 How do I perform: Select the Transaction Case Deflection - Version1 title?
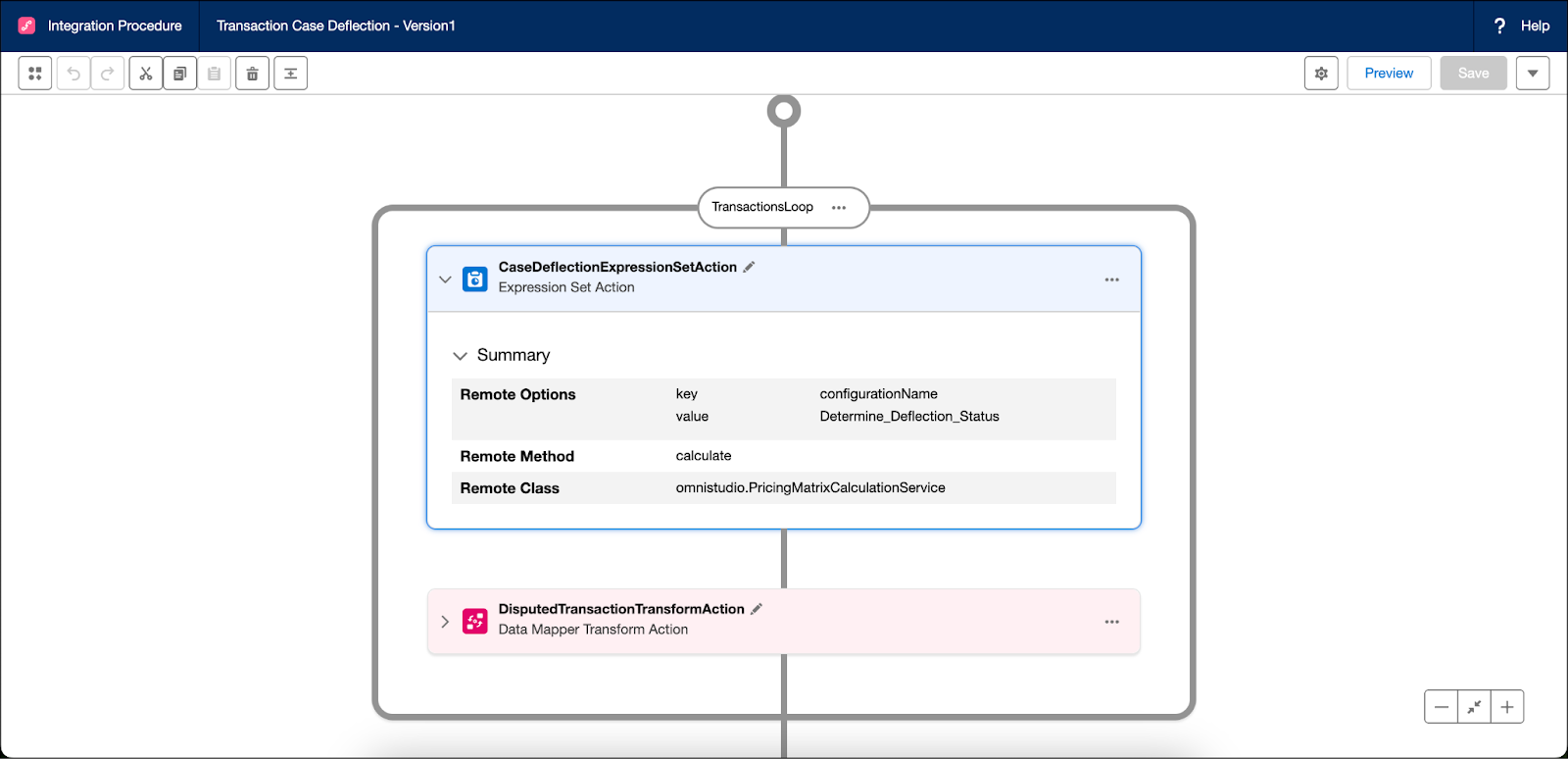click(x=336, y=26)
